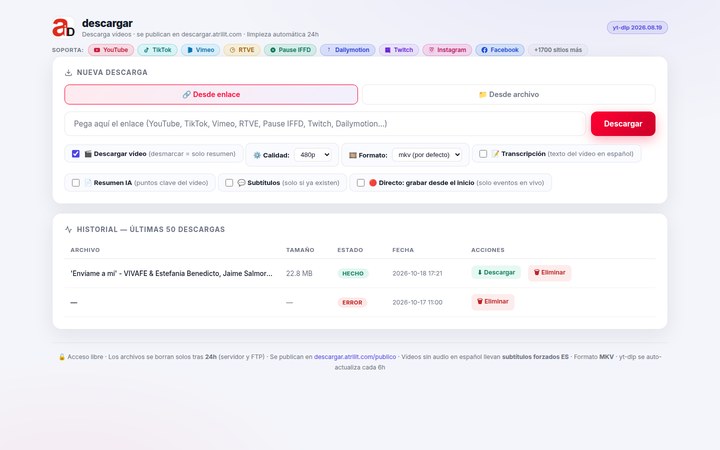The width and height of the screenshot is (720, 450).
Task: Click the ESTADO column header
Action: coord(350,250)
